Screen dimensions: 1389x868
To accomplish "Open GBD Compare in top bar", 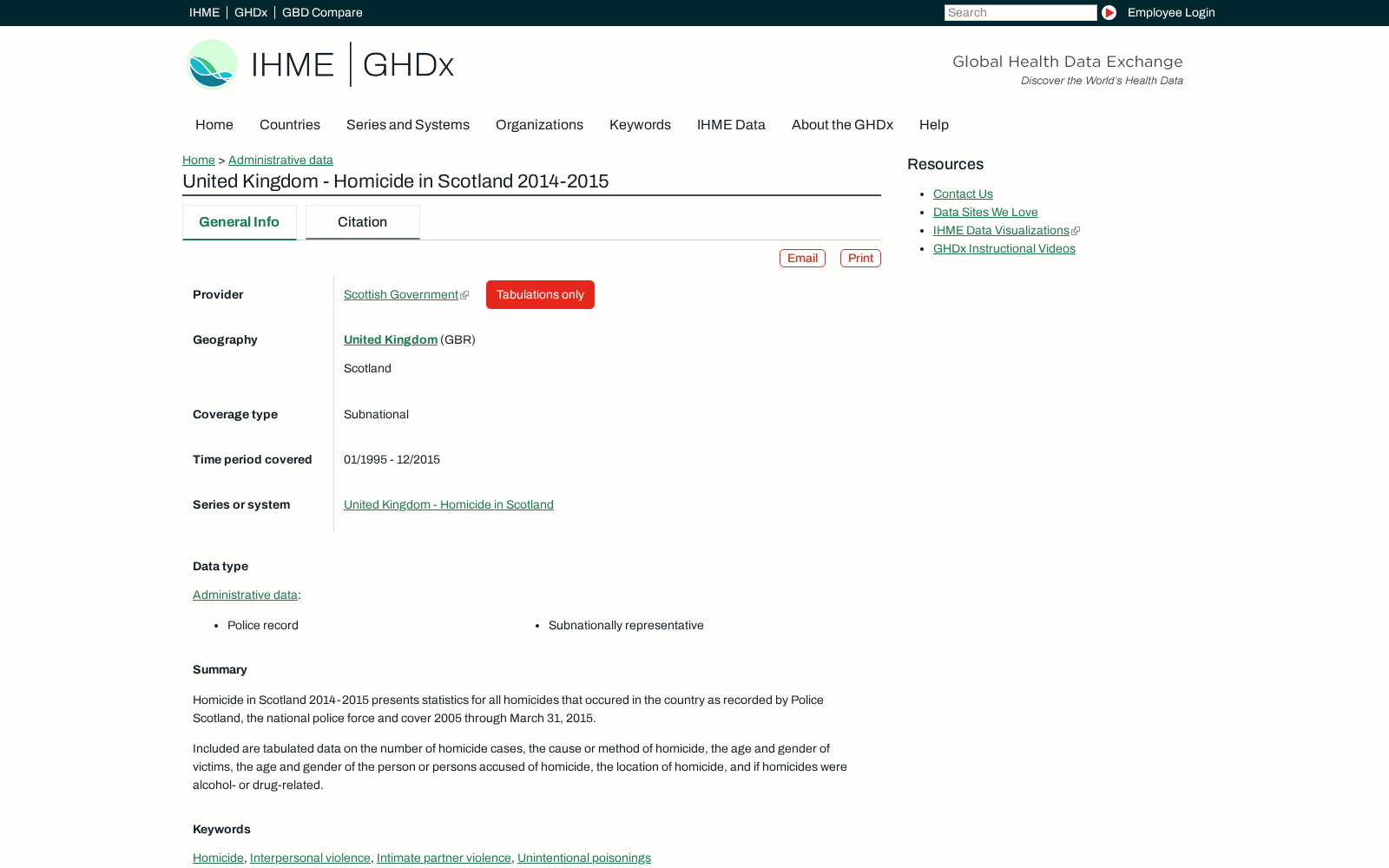I will (322, 12).
